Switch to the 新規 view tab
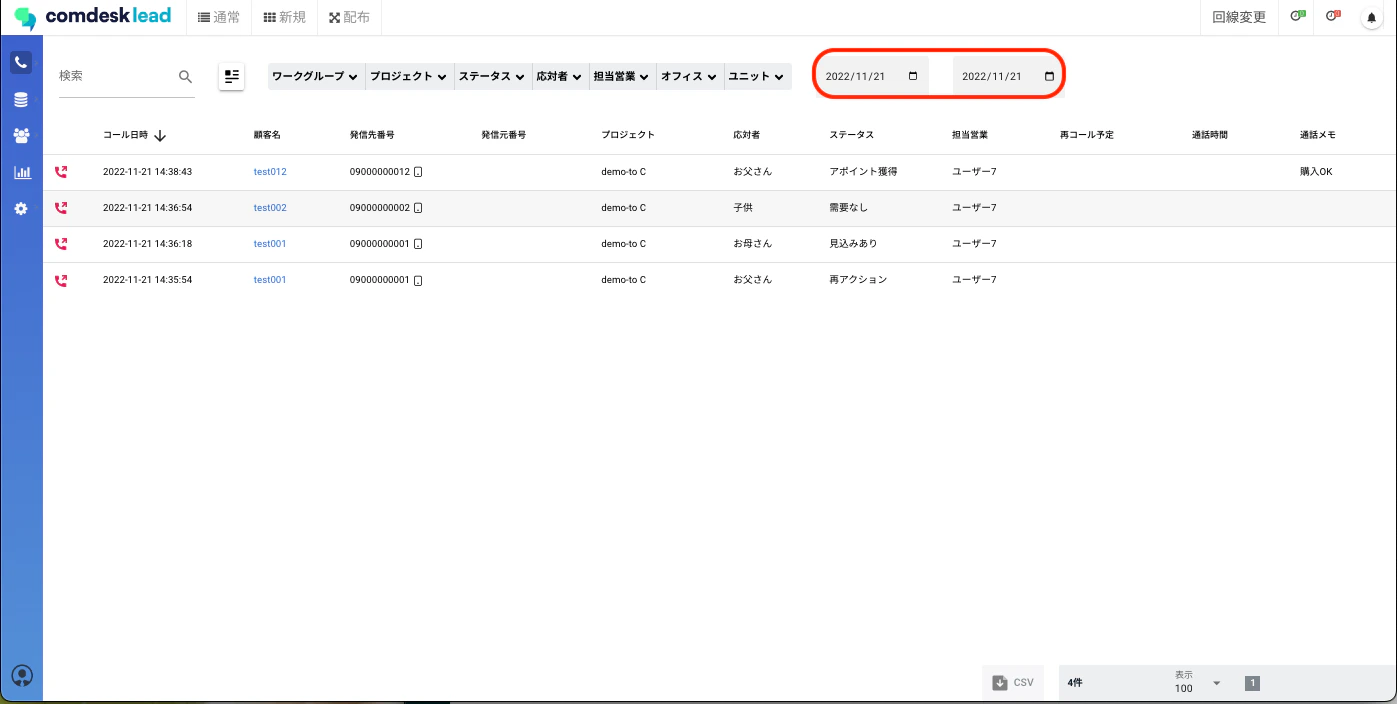This screenshot has height=704, width=1397. [x=284, y=17]
